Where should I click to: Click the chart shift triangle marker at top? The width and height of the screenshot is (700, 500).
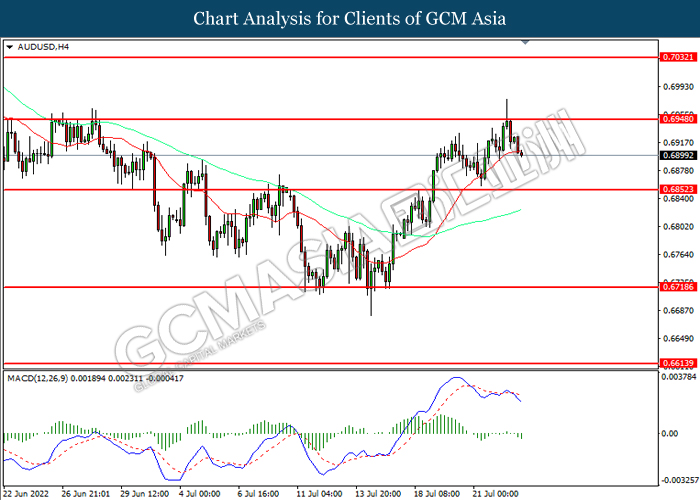525,42
